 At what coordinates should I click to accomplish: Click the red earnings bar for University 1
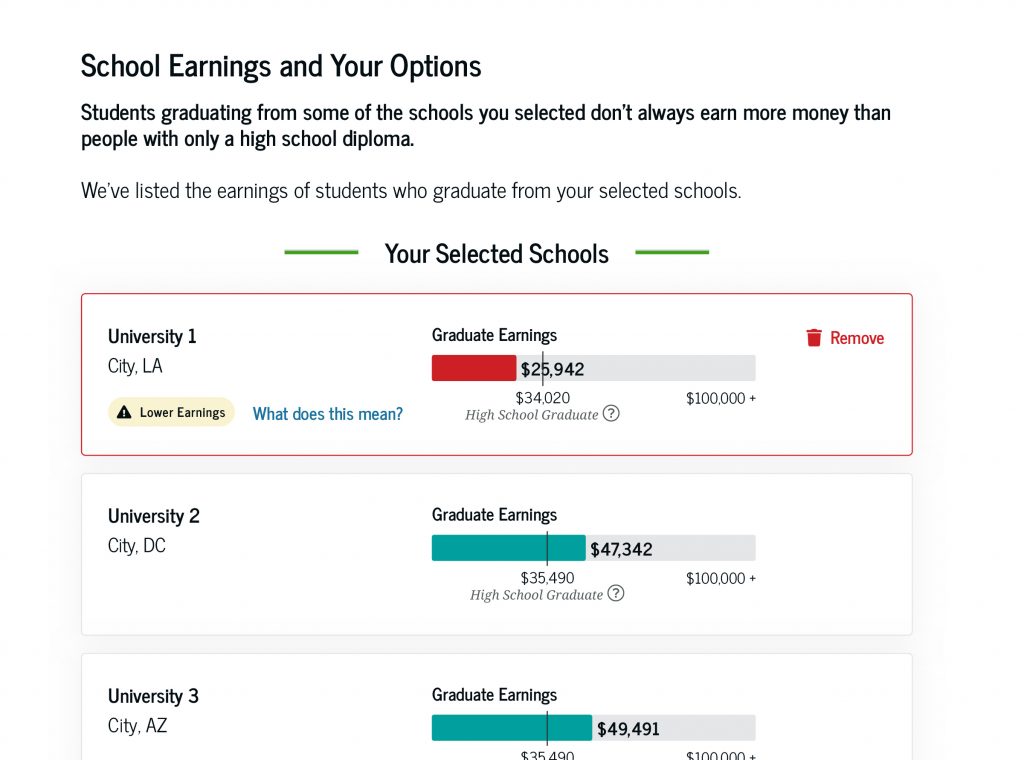coord(473,368)
